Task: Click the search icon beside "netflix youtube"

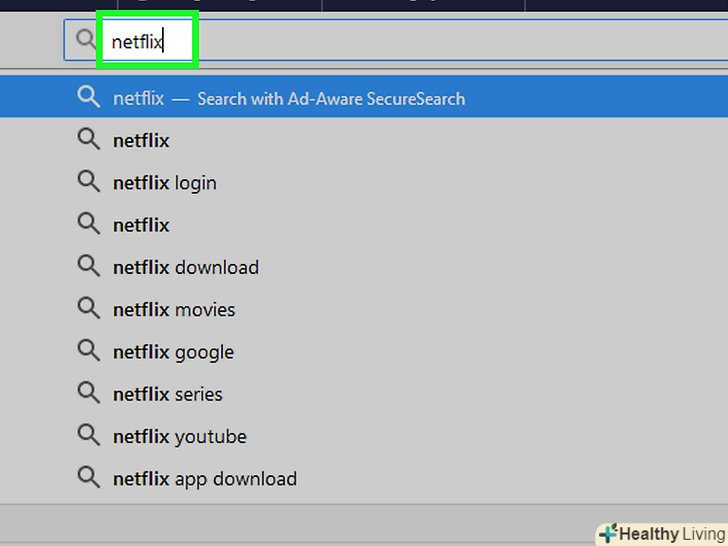Action: pos(89,435)
